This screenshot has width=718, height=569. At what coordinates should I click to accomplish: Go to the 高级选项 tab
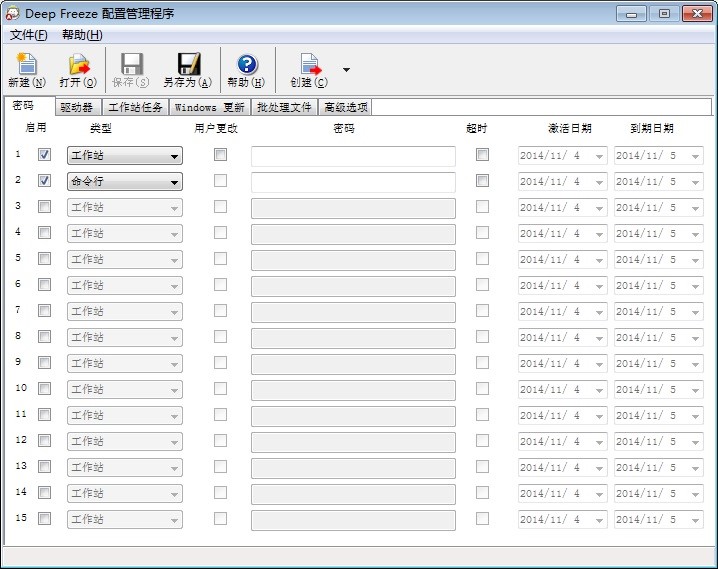click(x=345, y=107)
